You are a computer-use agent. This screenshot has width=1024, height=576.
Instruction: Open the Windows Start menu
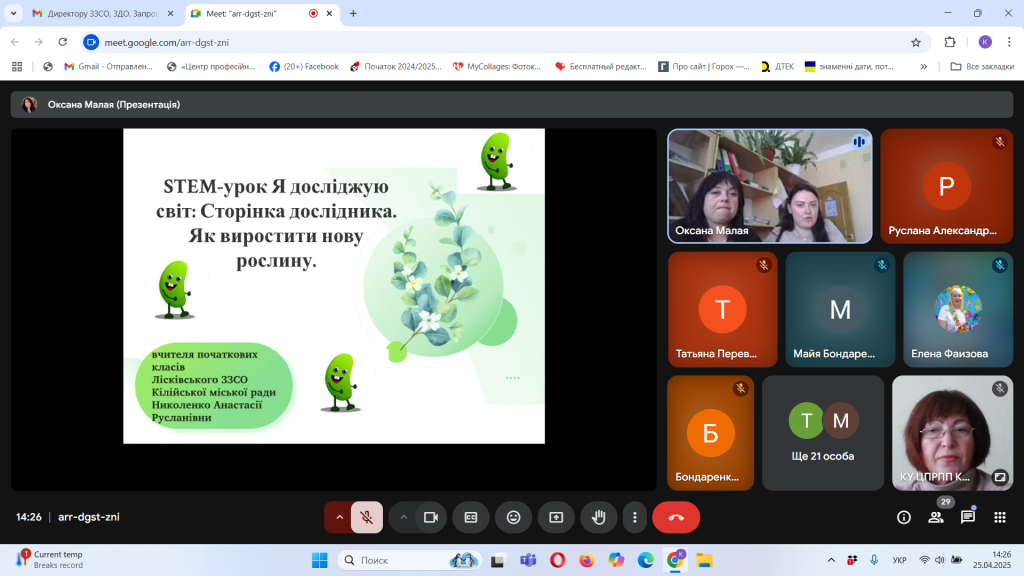point(320,560)
